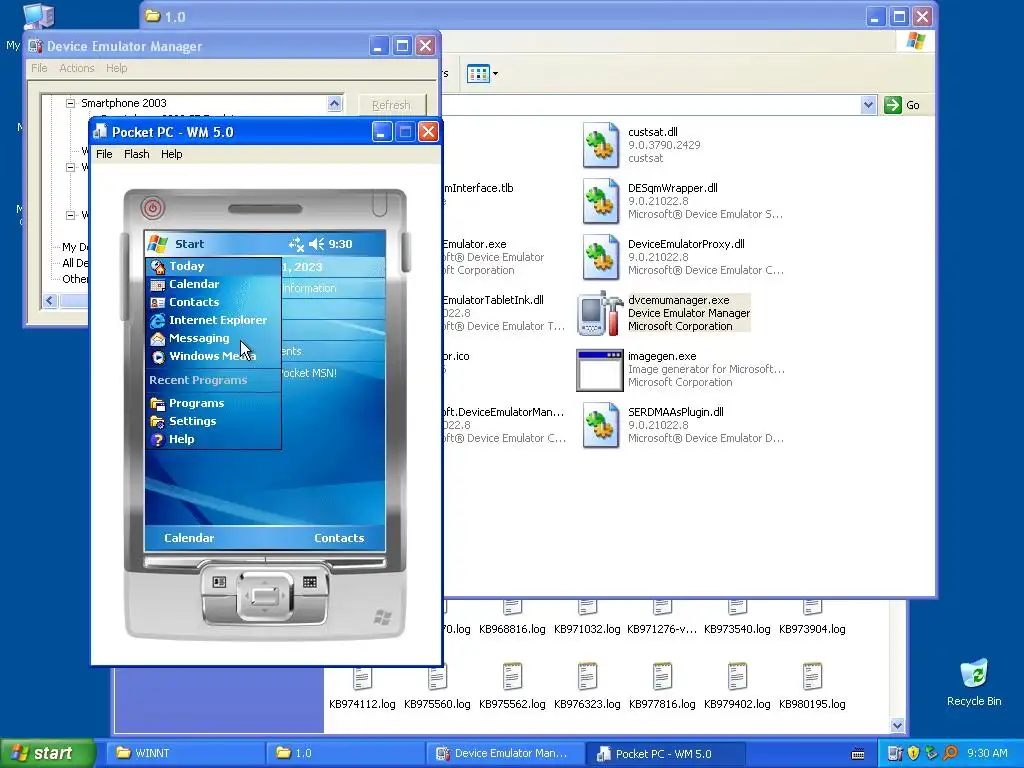
Task: Click up arrow of Device Emulator Manager tree scrollbar
Action: [334, 103]
